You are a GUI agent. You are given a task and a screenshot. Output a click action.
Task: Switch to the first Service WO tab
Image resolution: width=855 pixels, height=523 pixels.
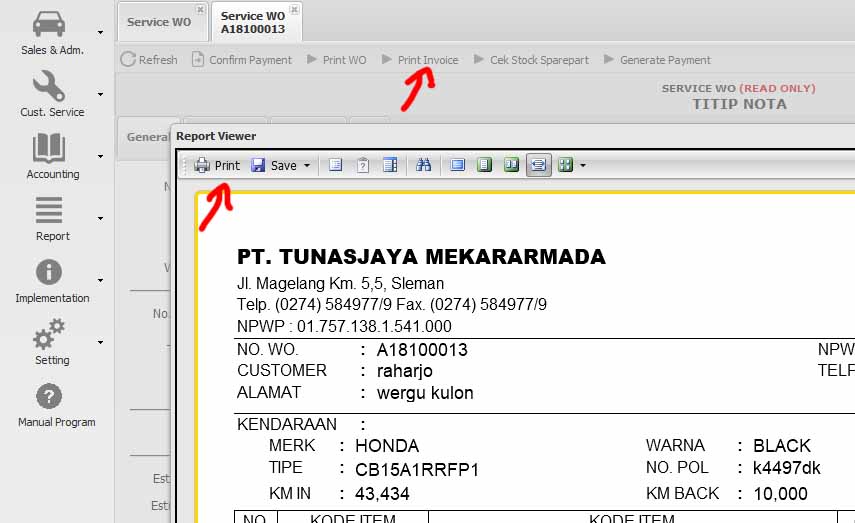click(158, 22)
